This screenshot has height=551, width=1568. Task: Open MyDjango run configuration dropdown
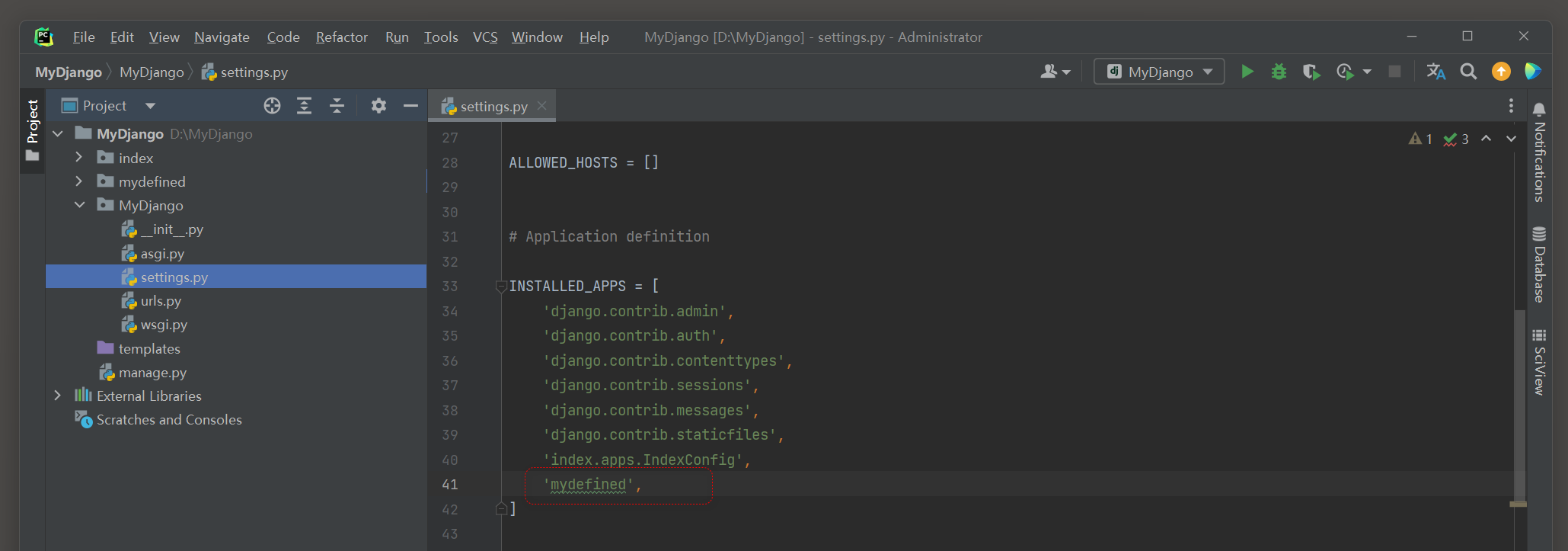click(1208, 72)
